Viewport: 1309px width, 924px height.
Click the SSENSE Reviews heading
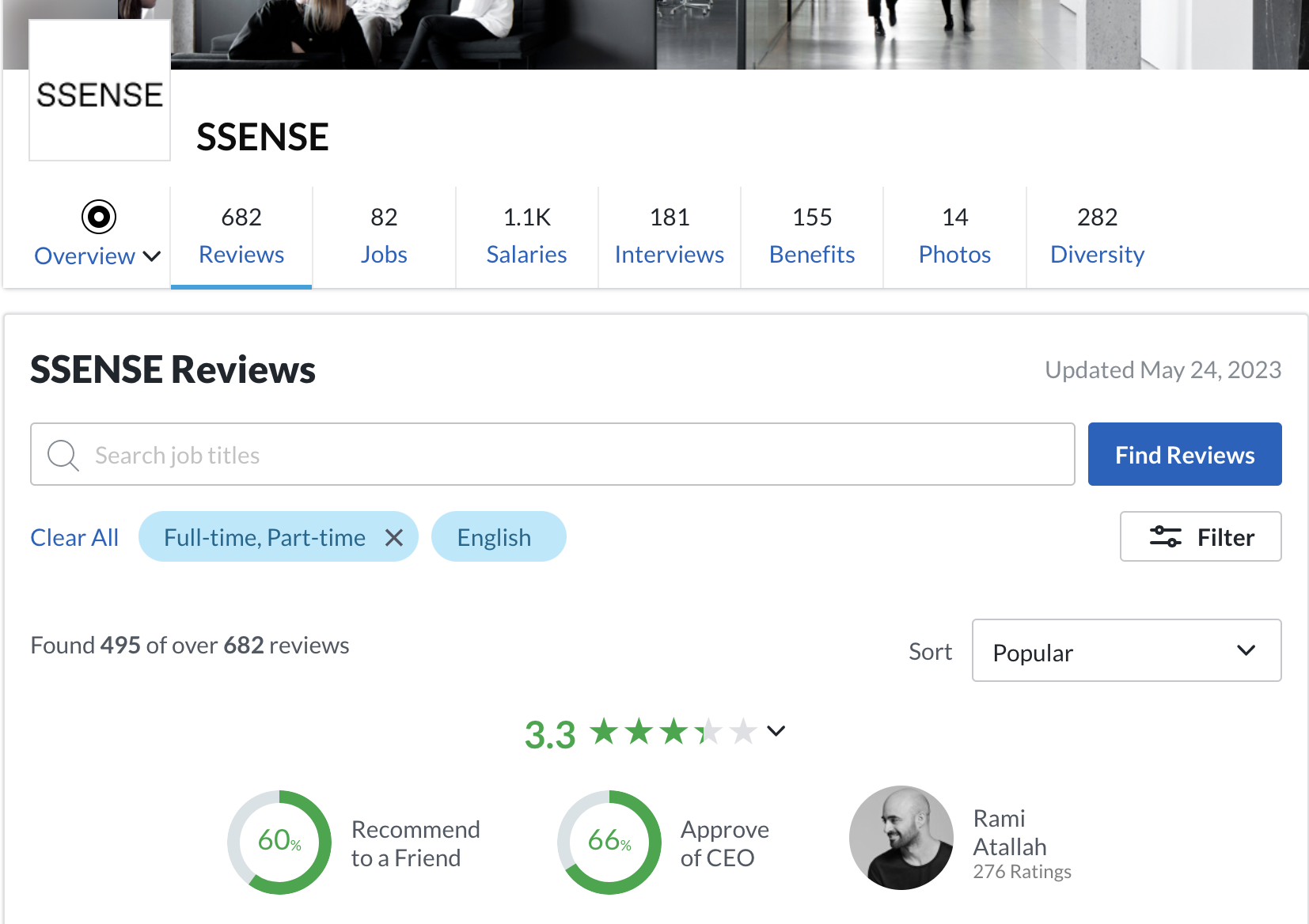point(173,369)
